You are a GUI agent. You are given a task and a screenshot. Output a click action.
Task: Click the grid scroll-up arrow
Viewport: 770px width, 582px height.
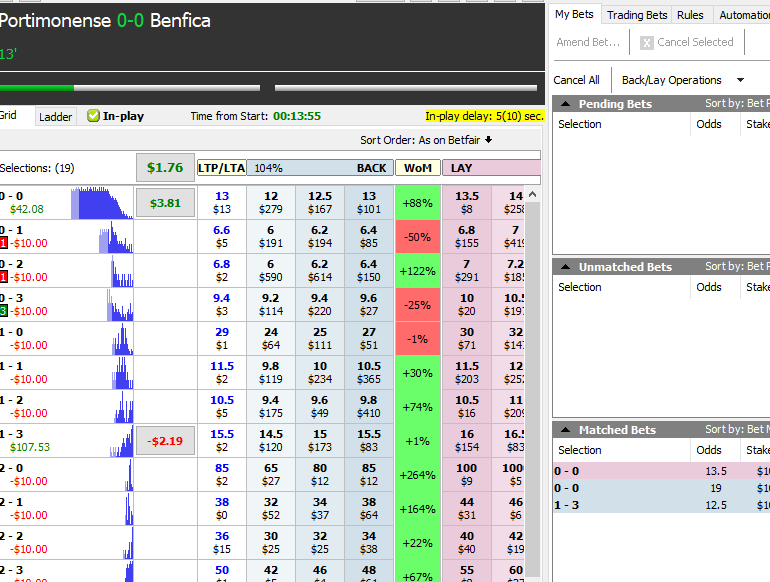533,194
